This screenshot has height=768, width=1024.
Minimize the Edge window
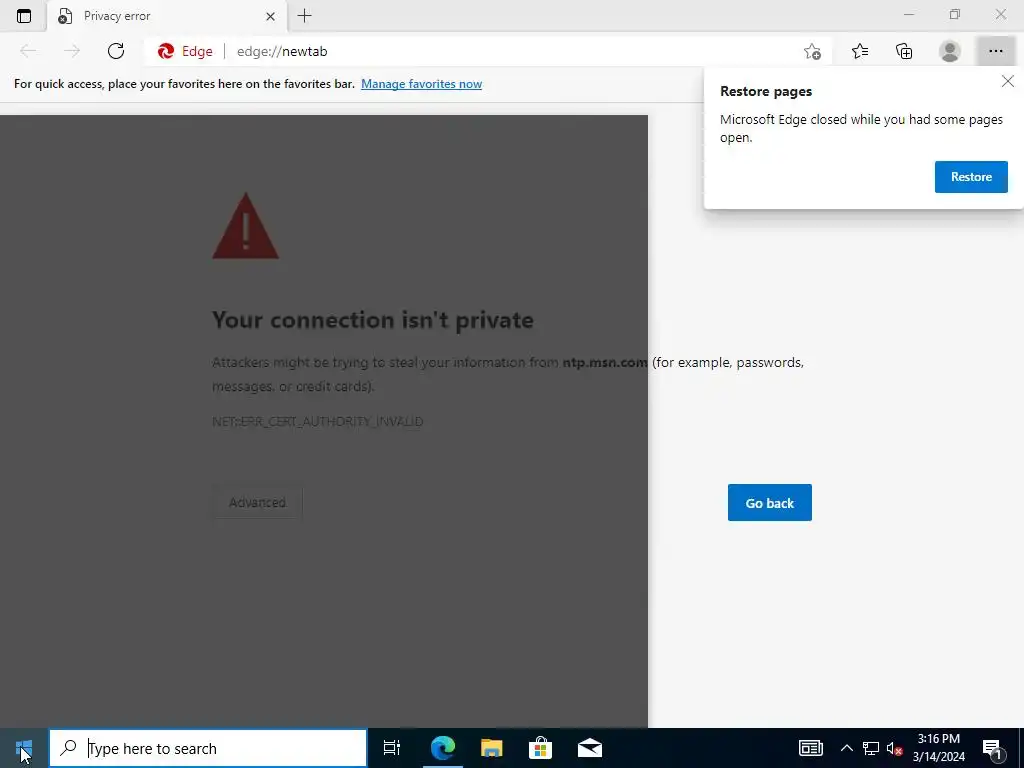(908, 14)
